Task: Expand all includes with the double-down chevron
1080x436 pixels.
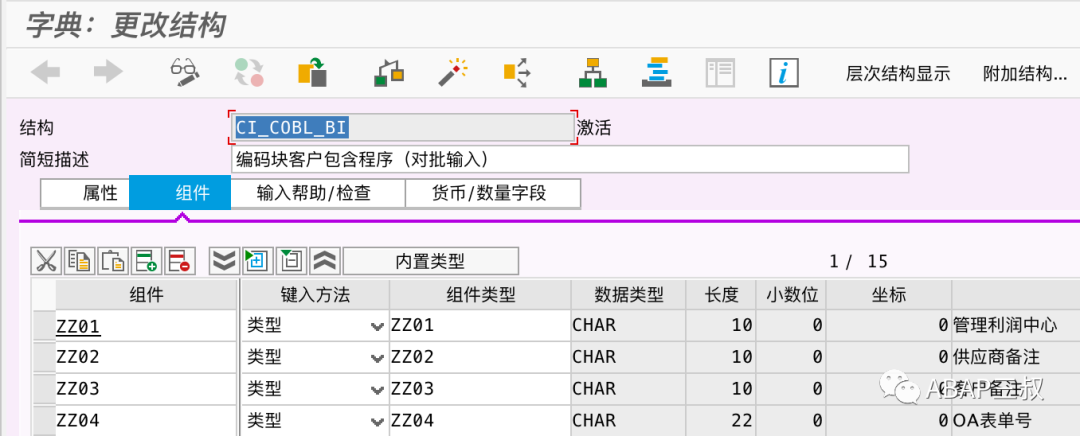Action: coord(223,261)
